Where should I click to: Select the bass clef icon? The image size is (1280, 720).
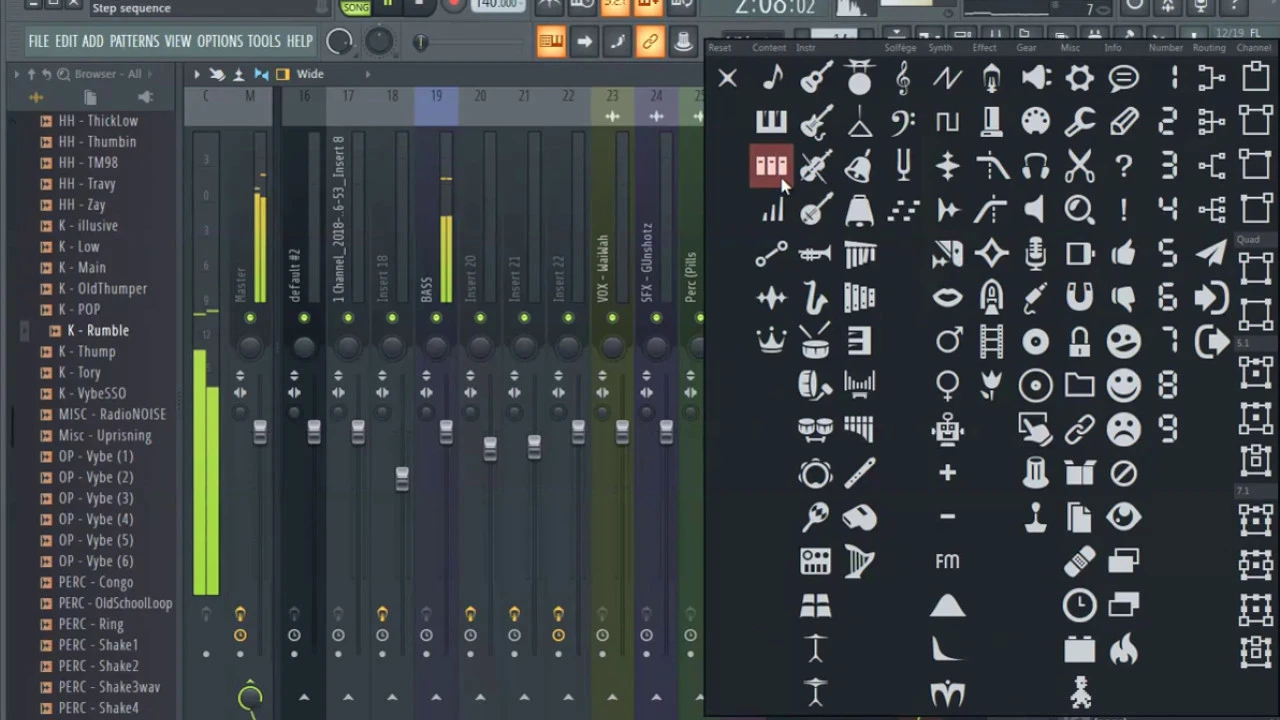click(x=903, y=121)
